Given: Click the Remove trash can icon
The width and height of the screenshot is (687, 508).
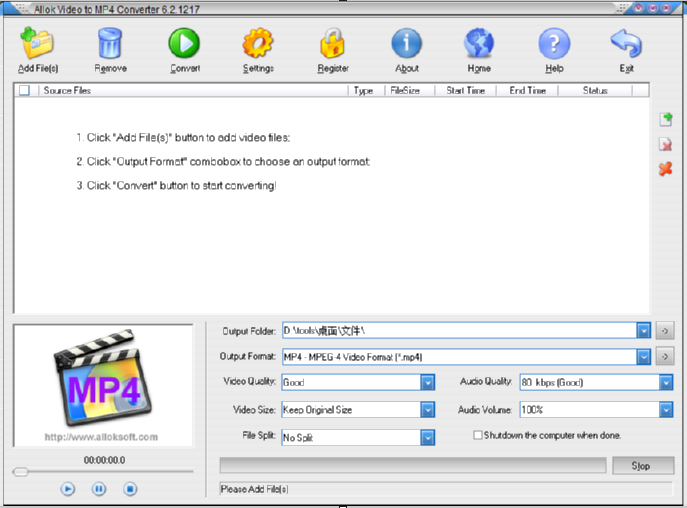Looking at the screenshot, I should coord(110,43).
